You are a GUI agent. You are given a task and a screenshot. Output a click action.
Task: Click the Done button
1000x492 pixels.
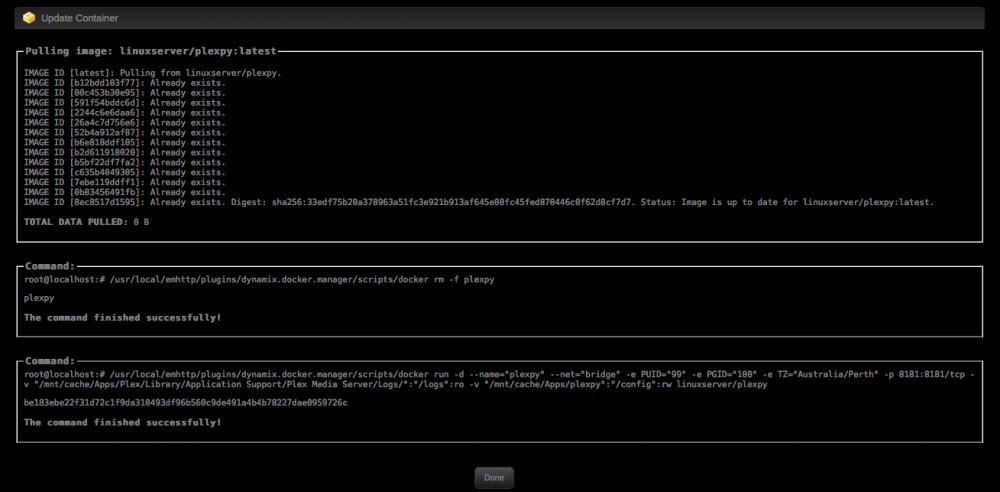494,477
